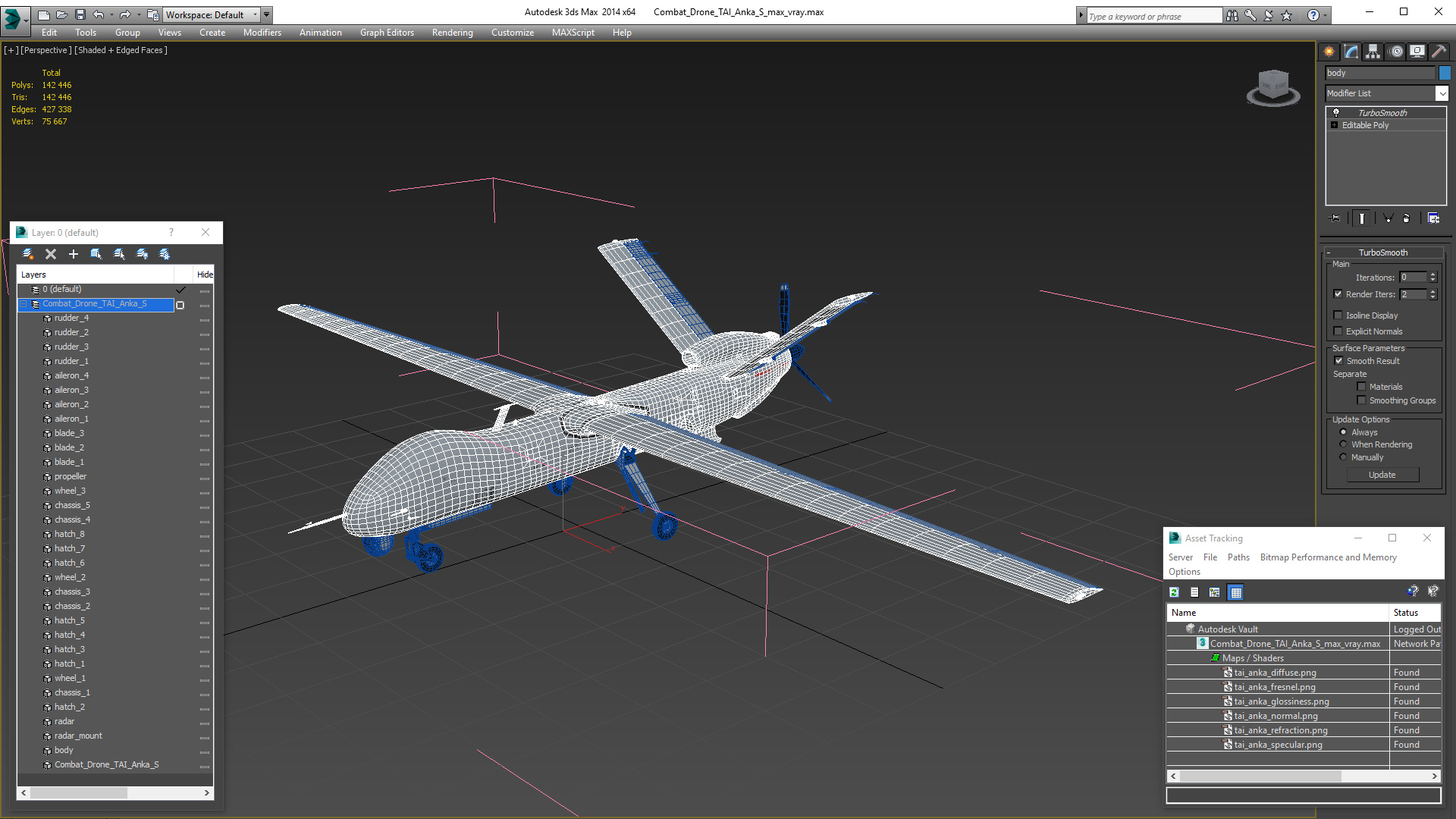Open the MAXScript menu
Image resolution: width=1456 pixels, height=819 pixels.
573,33
